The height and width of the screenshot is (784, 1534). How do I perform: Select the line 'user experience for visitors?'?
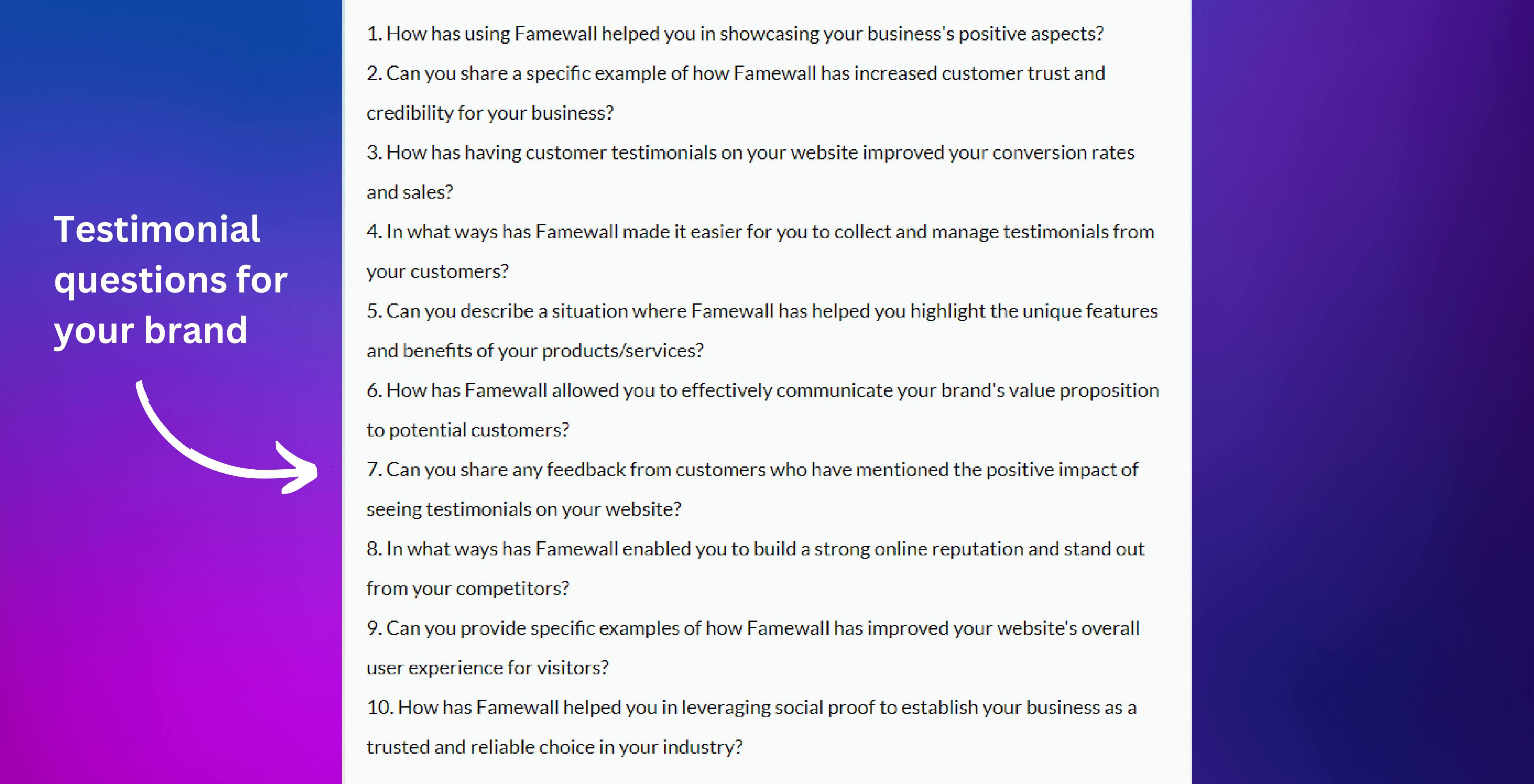[x=487, y=668]
